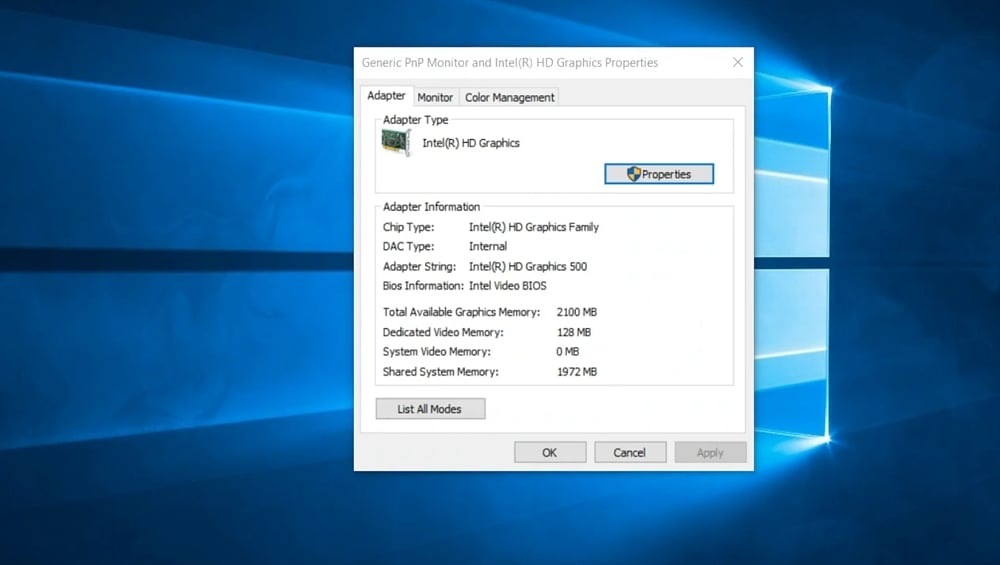
Task: Confirm the dialog with OK
Action: (x=550, y=452)
